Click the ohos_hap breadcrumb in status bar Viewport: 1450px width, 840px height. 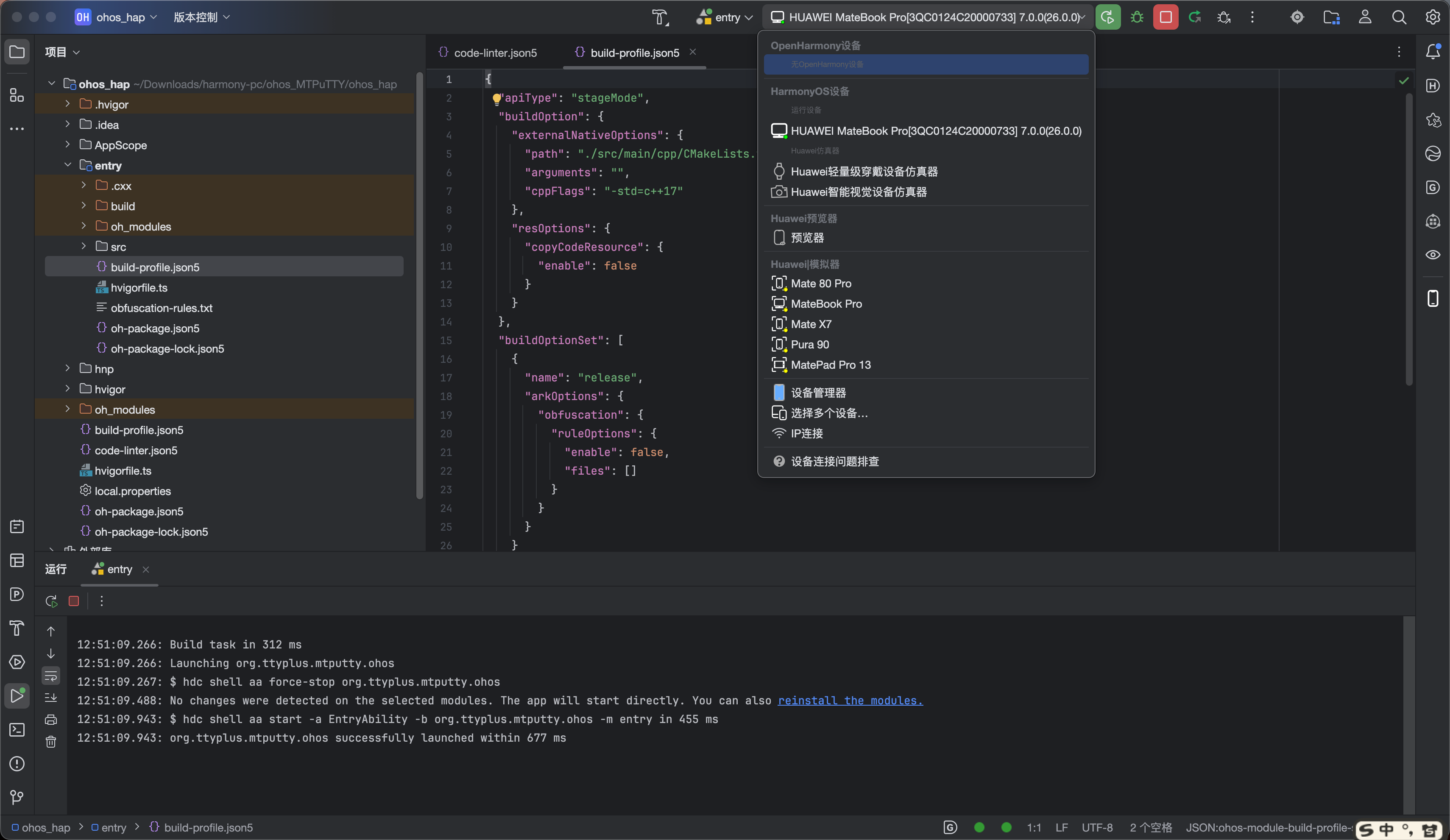[x=41, y=827]
